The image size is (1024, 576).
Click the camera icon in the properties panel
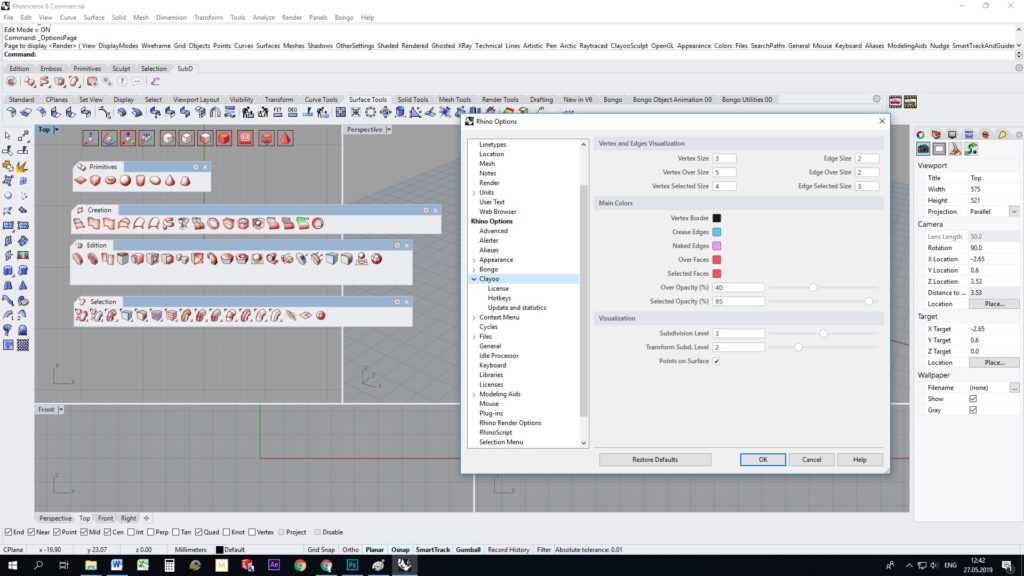point(924,149)
